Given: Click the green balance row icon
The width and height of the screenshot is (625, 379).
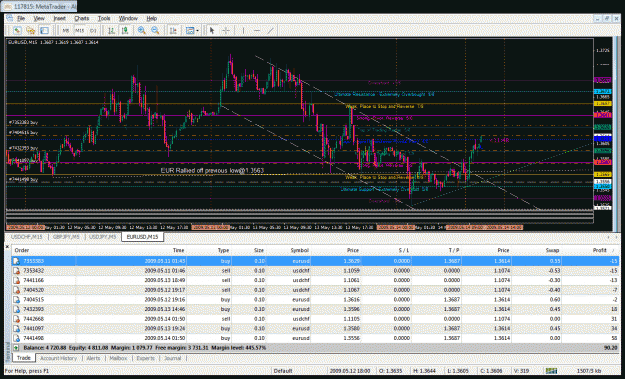Looking at the screenshot, I should [16, 348].
